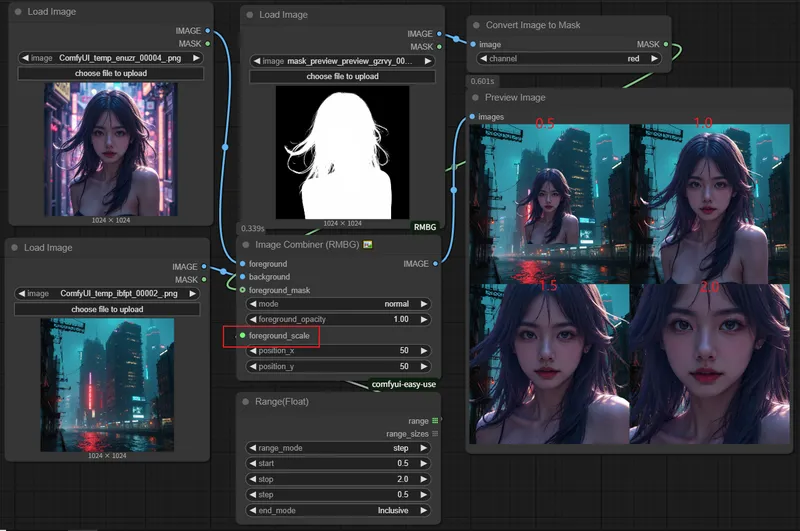Open the range_mode dropdown set to step
800x531 pixels.
click(x=338, y=449)
